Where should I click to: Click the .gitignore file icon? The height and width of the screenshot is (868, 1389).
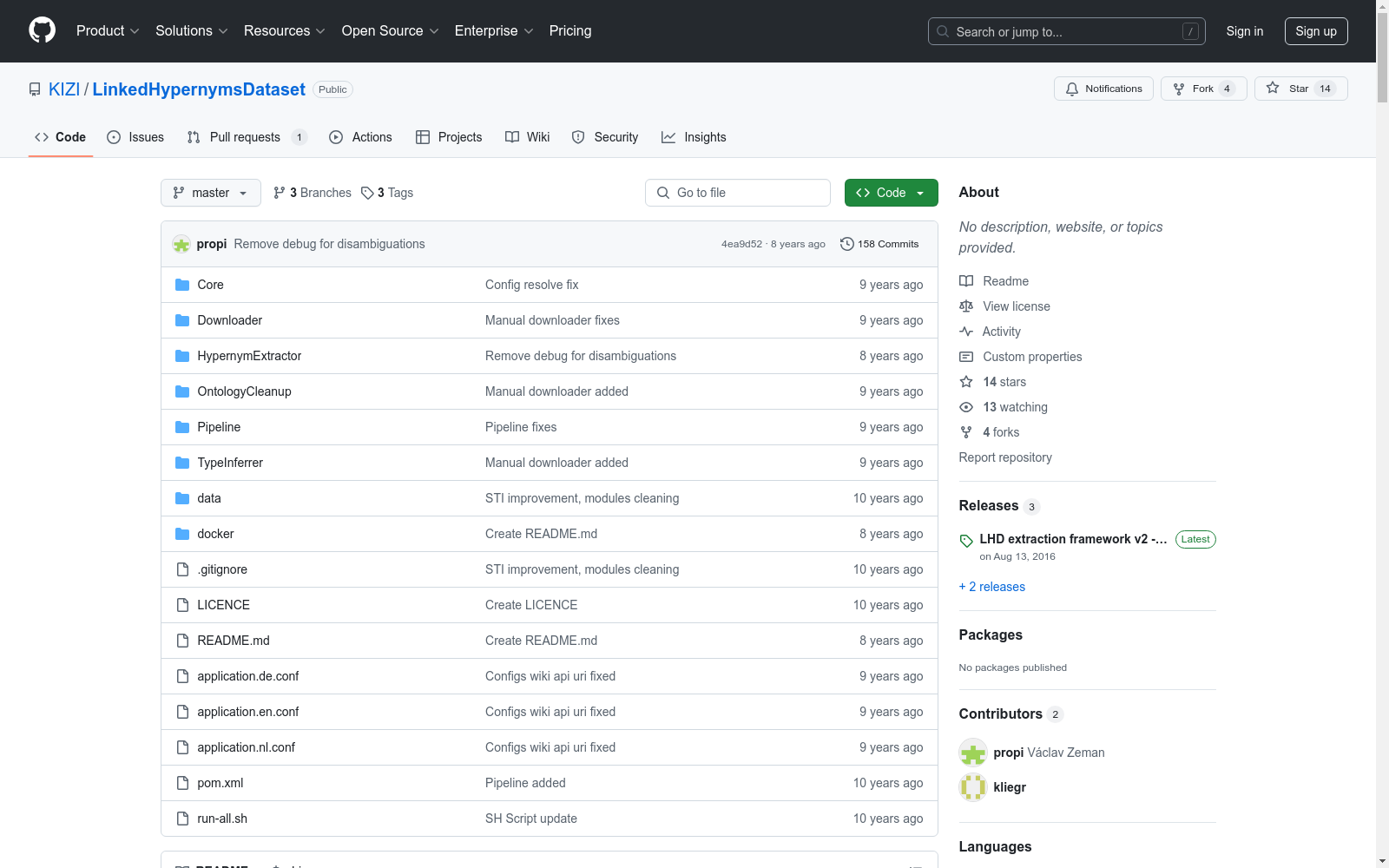(182, 569)
